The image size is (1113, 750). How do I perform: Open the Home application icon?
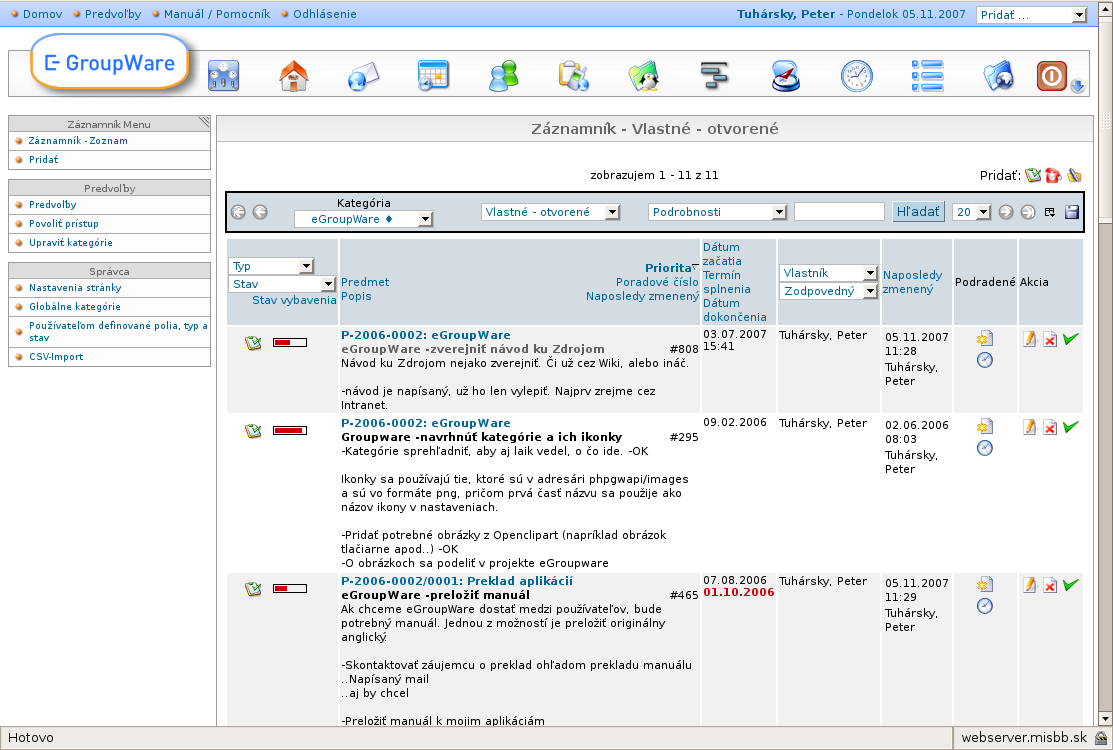293,76
